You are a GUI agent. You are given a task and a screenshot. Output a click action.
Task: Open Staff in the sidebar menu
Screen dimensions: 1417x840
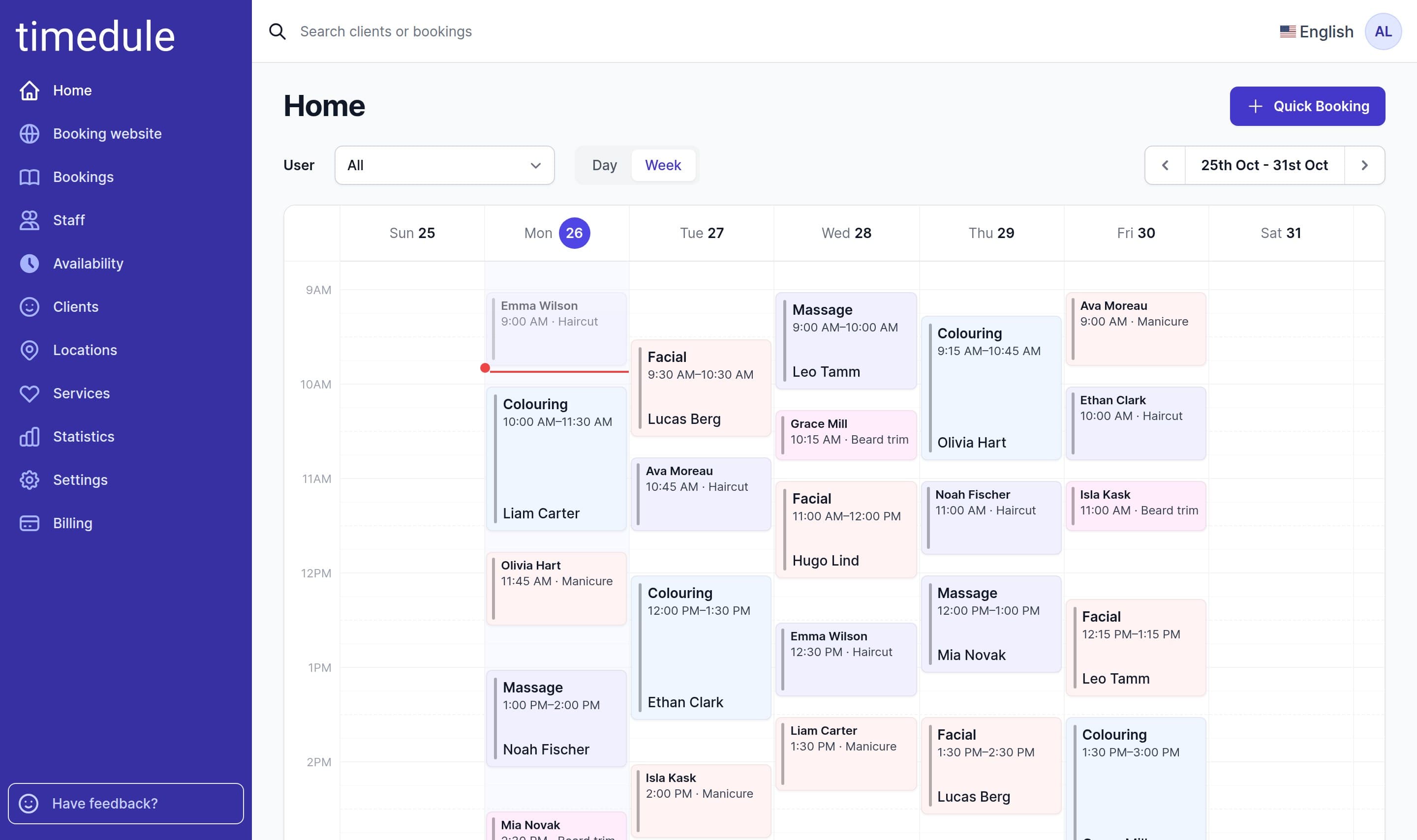[x=125, y=220]
